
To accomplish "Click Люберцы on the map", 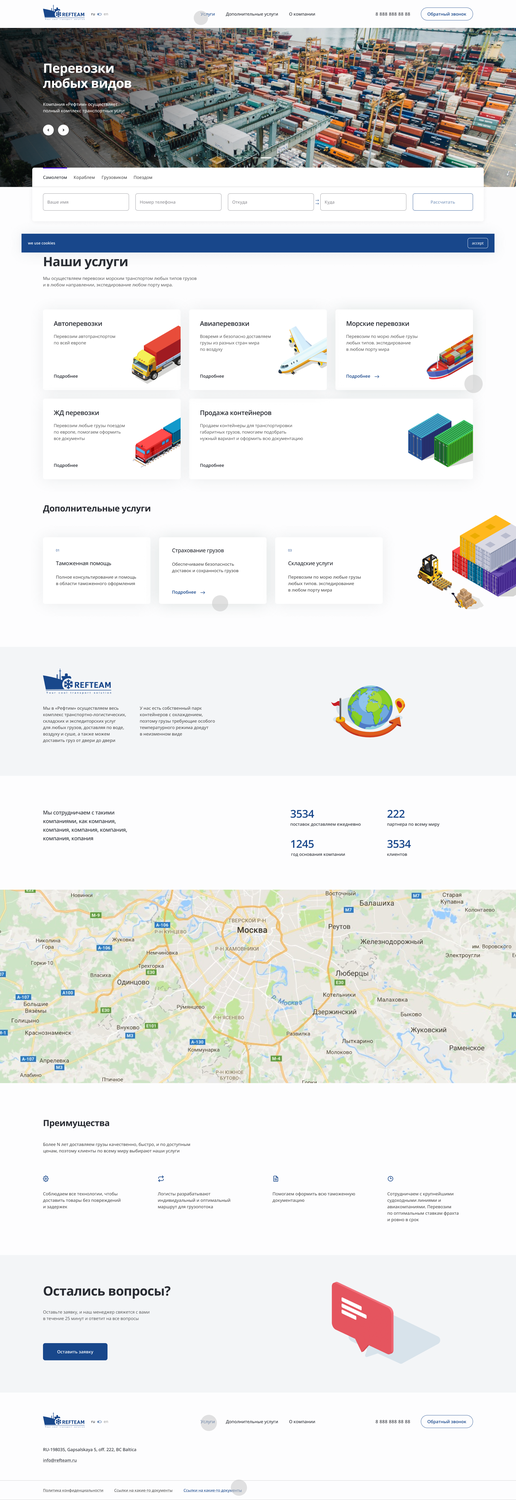I will (x=352, y=973).
